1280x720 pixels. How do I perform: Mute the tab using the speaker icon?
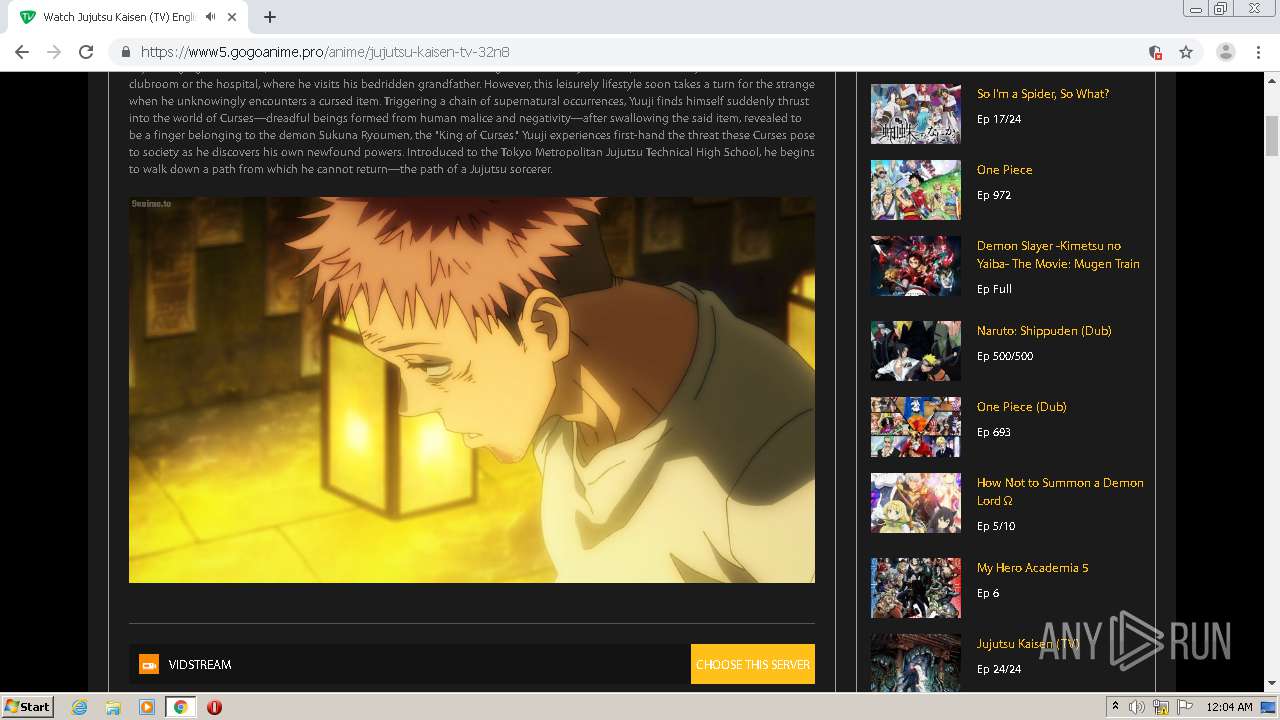[210, 17]
